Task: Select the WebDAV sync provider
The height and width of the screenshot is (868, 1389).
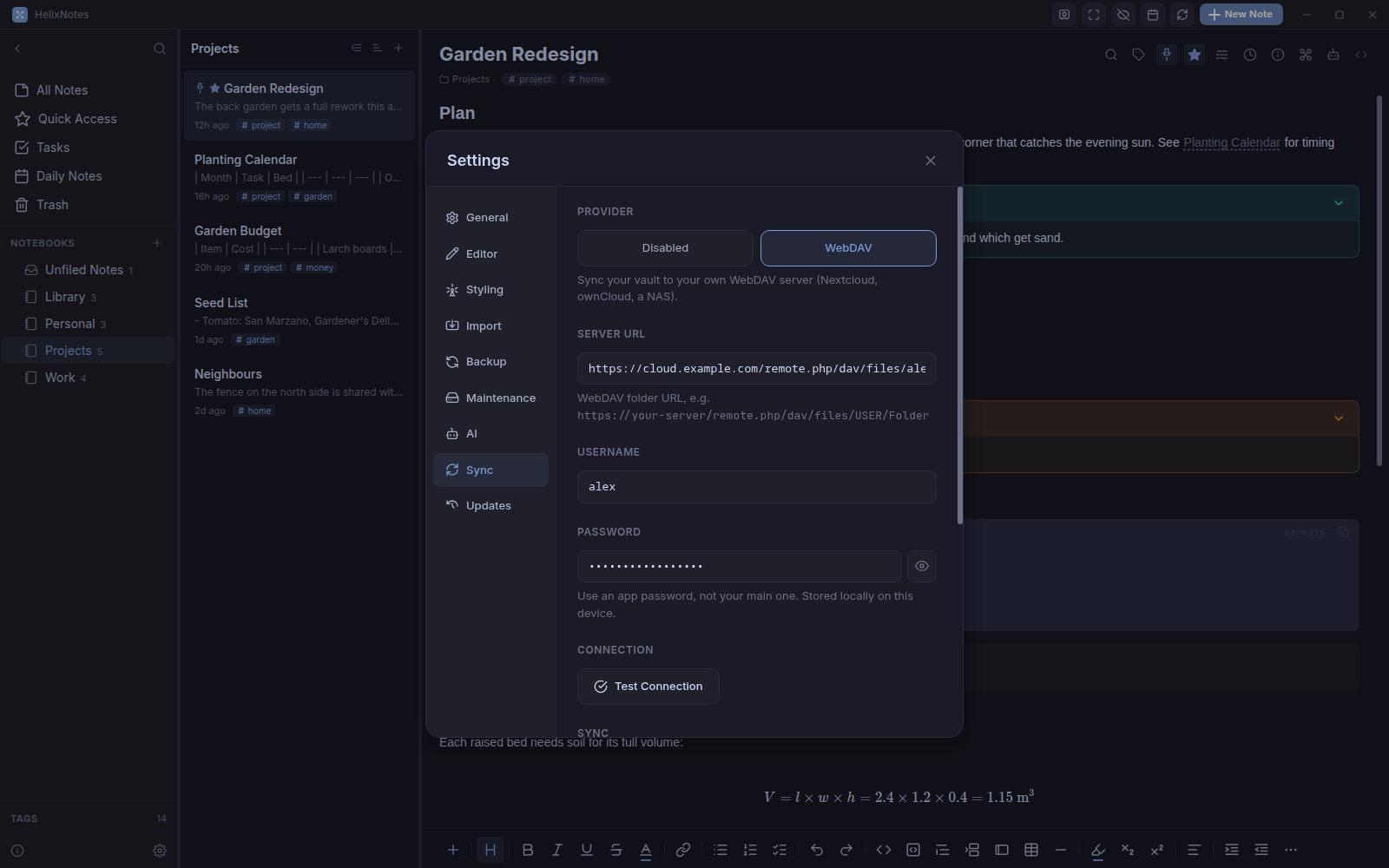Action: 848,248
